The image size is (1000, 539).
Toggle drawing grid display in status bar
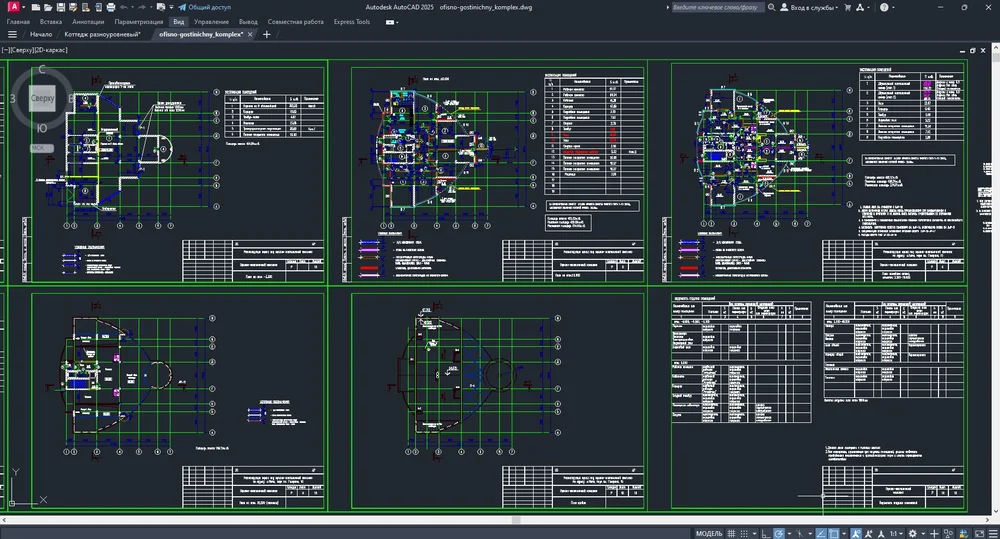coord(732,533)
